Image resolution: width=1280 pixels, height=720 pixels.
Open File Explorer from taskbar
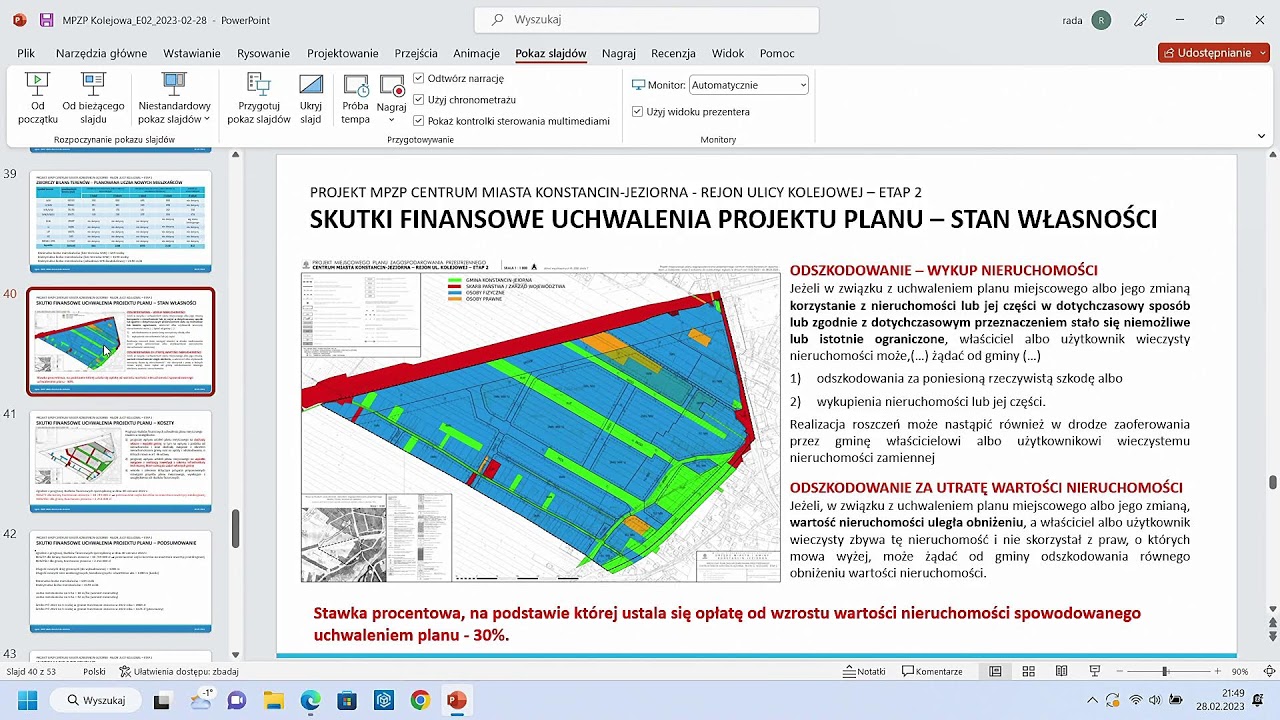tap(273, 700)
